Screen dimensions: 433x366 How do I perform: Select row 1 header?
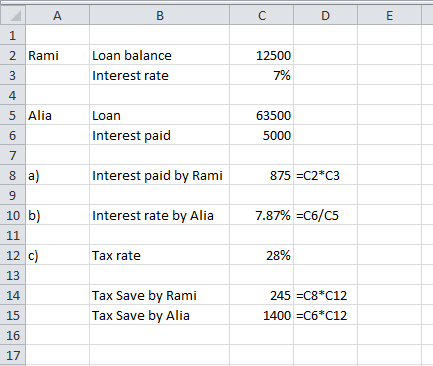(13, 35)
